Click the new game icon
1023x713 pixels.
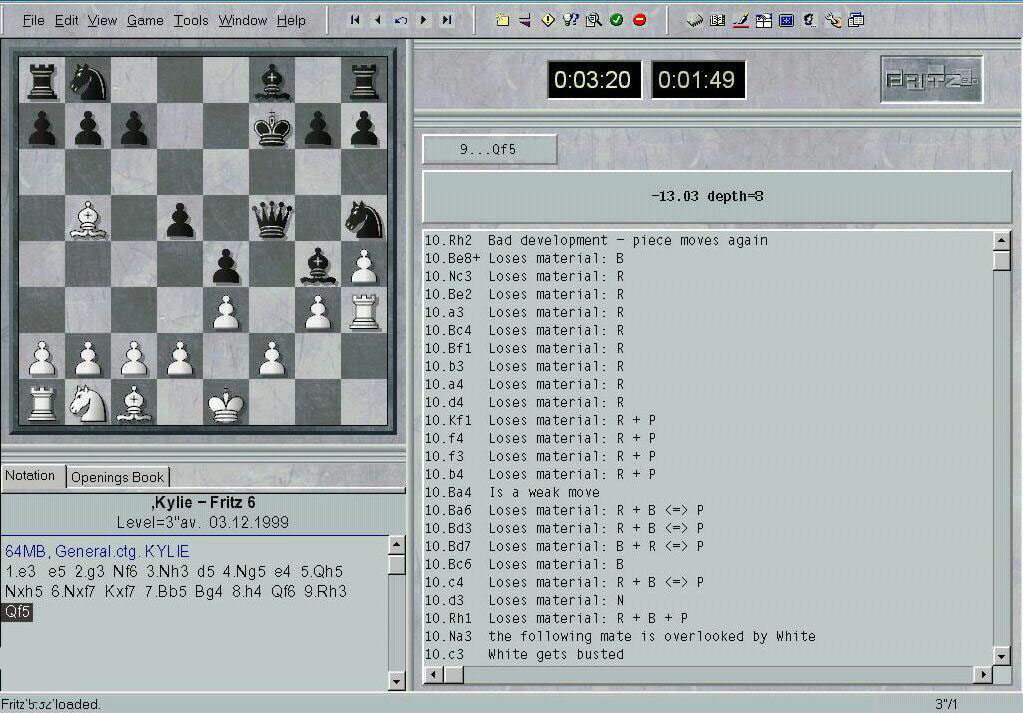point(503,20)
